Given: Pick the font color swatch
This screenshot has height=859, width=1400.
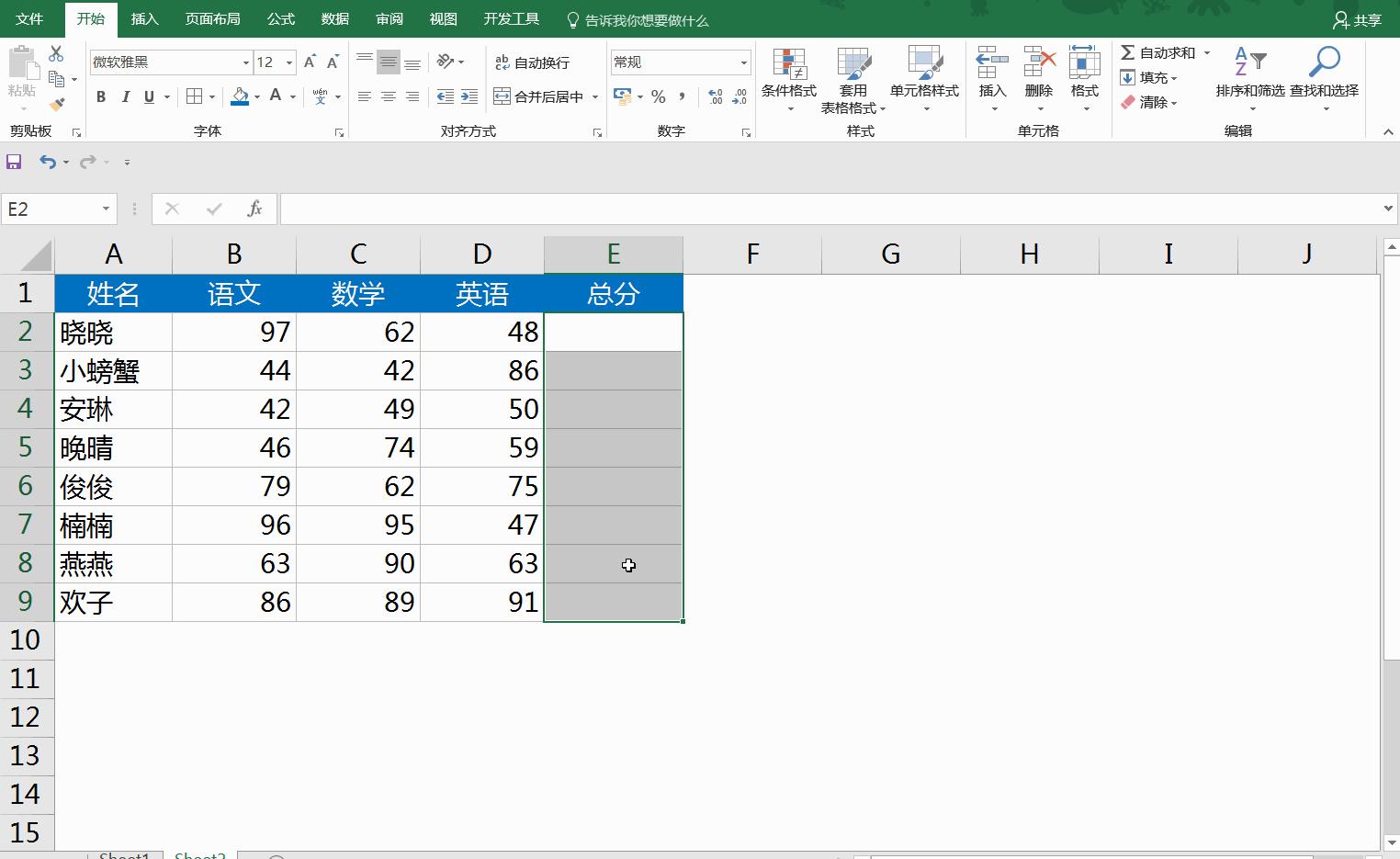Looking at the screenshot, I should coord(276,96).
